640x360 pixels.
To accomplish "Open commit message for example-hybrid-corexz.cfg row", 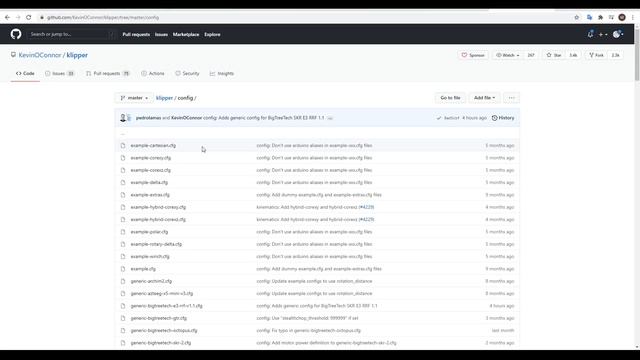I will tap(315, 220).
